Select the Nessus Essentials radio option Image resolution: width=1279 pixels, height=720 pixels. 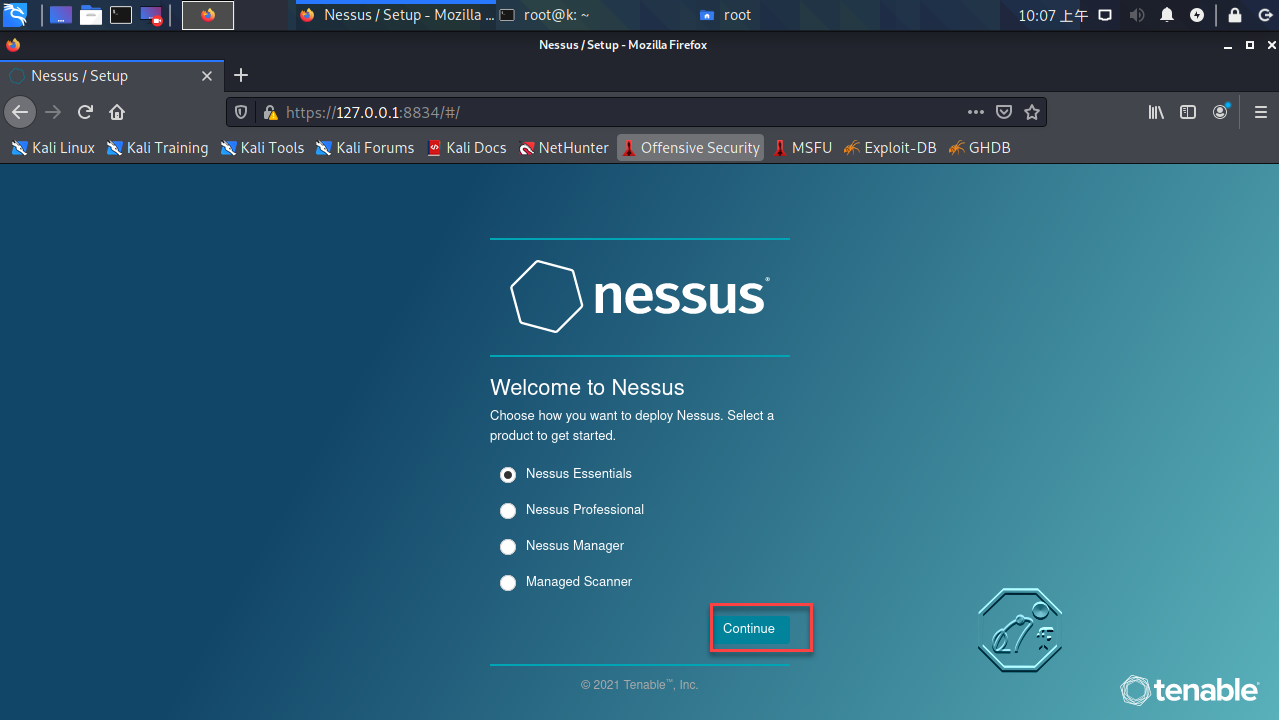508,474
